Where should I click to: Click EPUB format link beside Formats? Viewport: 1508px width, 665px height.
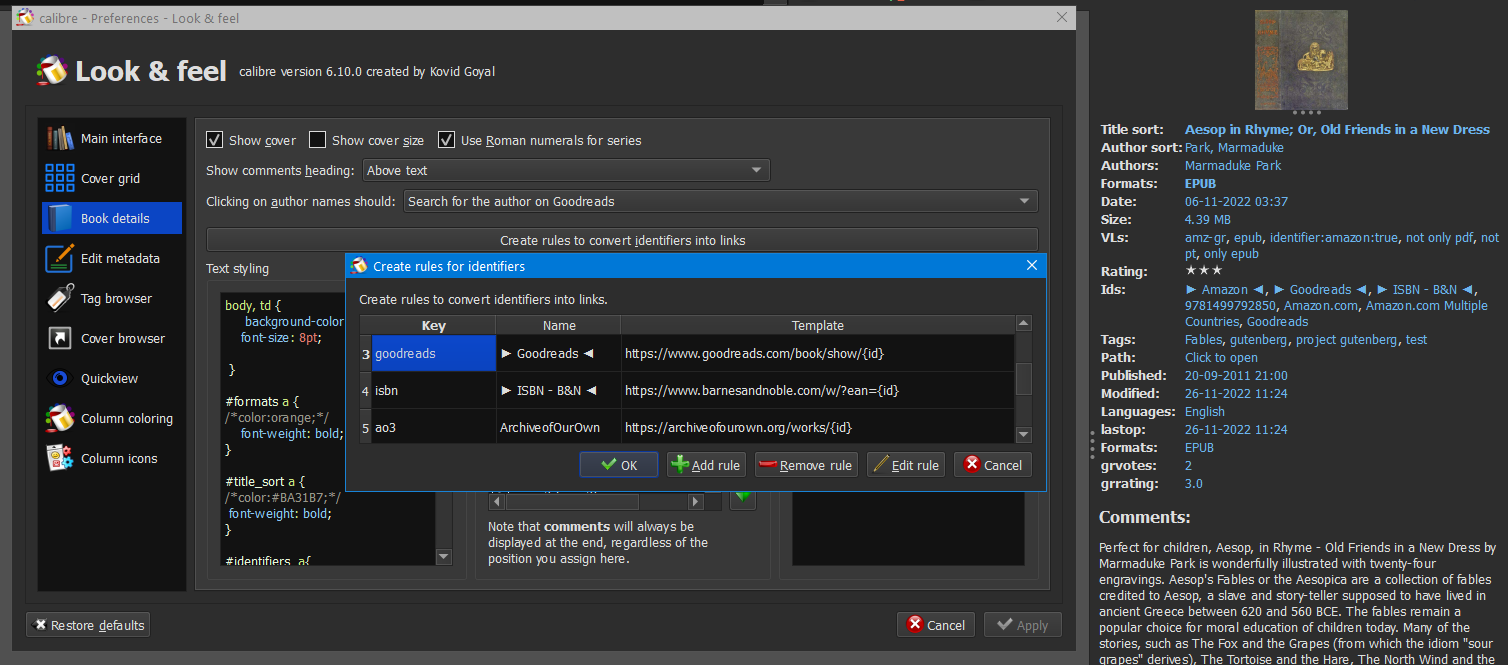click(1200, 183)
